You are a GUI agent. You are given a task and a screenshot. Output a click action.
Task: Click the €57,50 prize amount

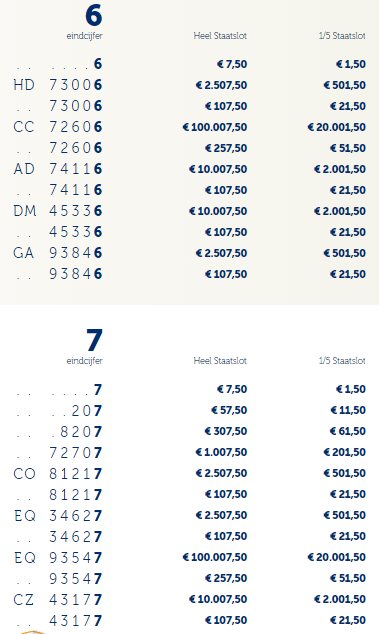pos(229,410)
